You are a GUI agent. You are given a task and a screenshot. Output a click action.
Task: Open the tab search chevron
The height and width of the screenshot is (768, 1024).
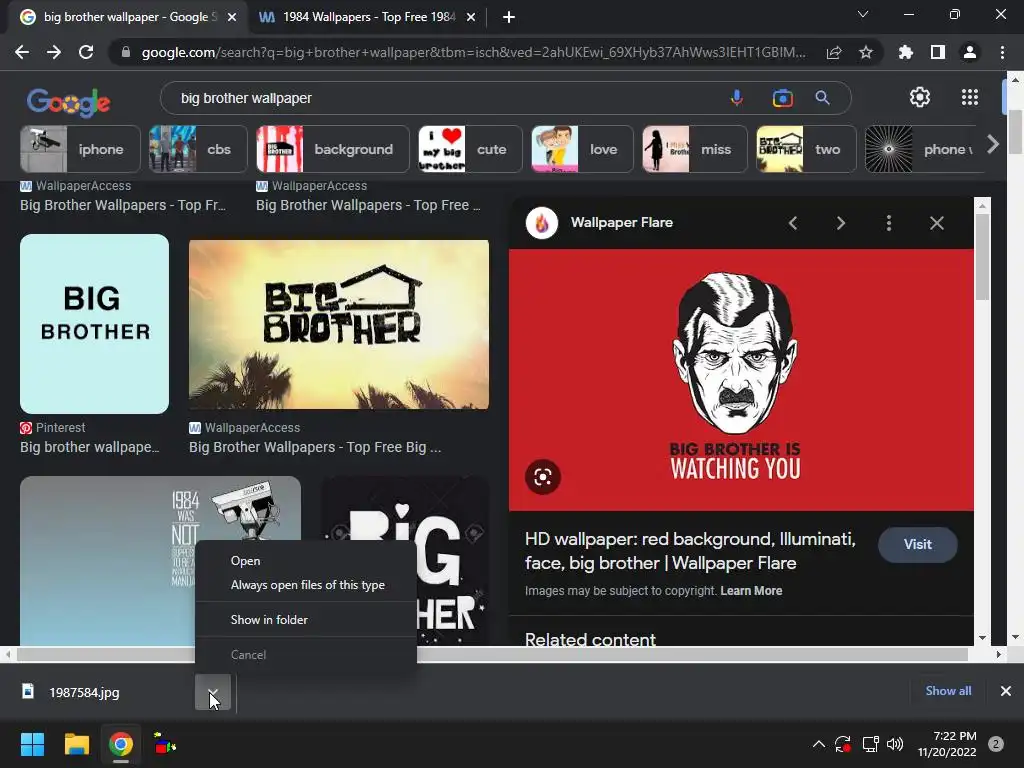(x=863, y=14)
